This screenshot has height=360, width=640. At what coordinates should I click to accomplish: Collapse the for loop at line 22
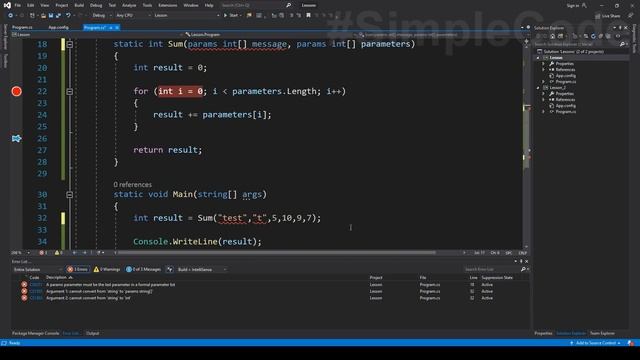[70, 92]
